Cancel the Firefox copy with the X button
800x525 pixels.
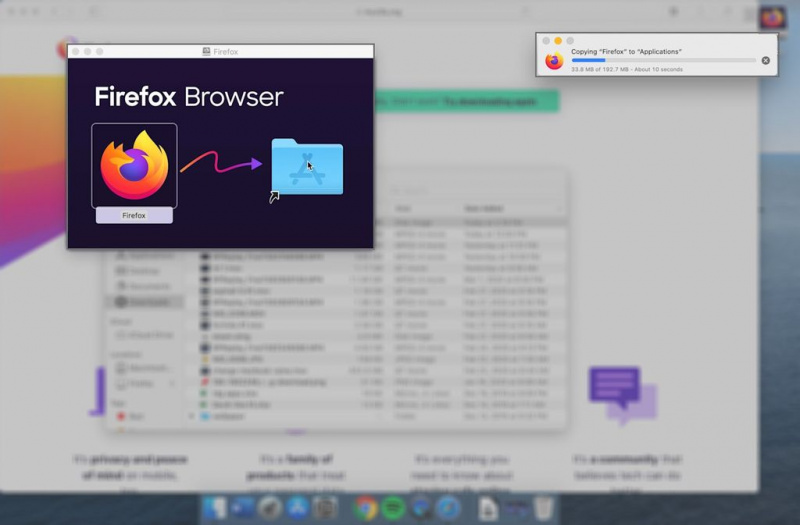765,60
